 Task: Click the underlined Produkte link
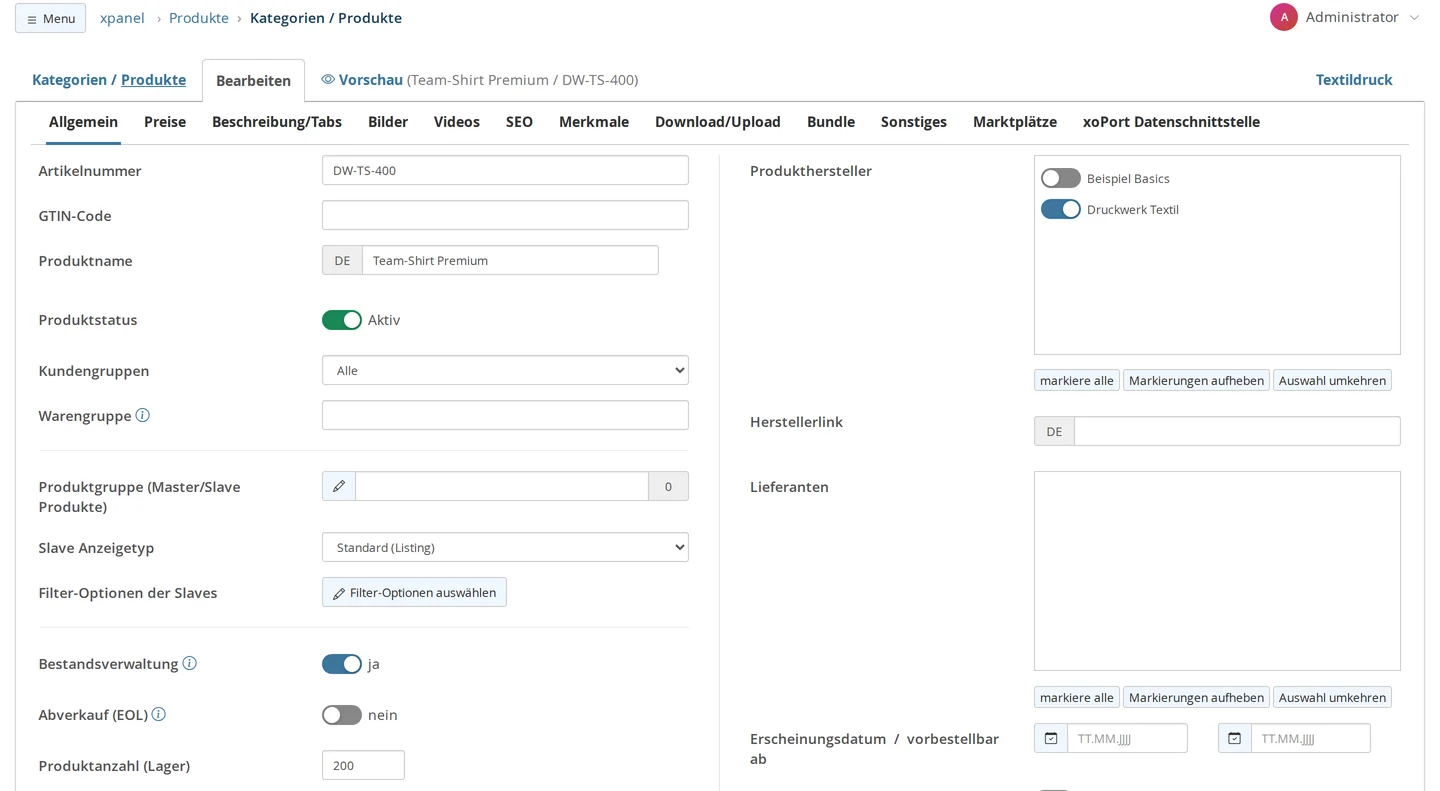coord(153,80)
